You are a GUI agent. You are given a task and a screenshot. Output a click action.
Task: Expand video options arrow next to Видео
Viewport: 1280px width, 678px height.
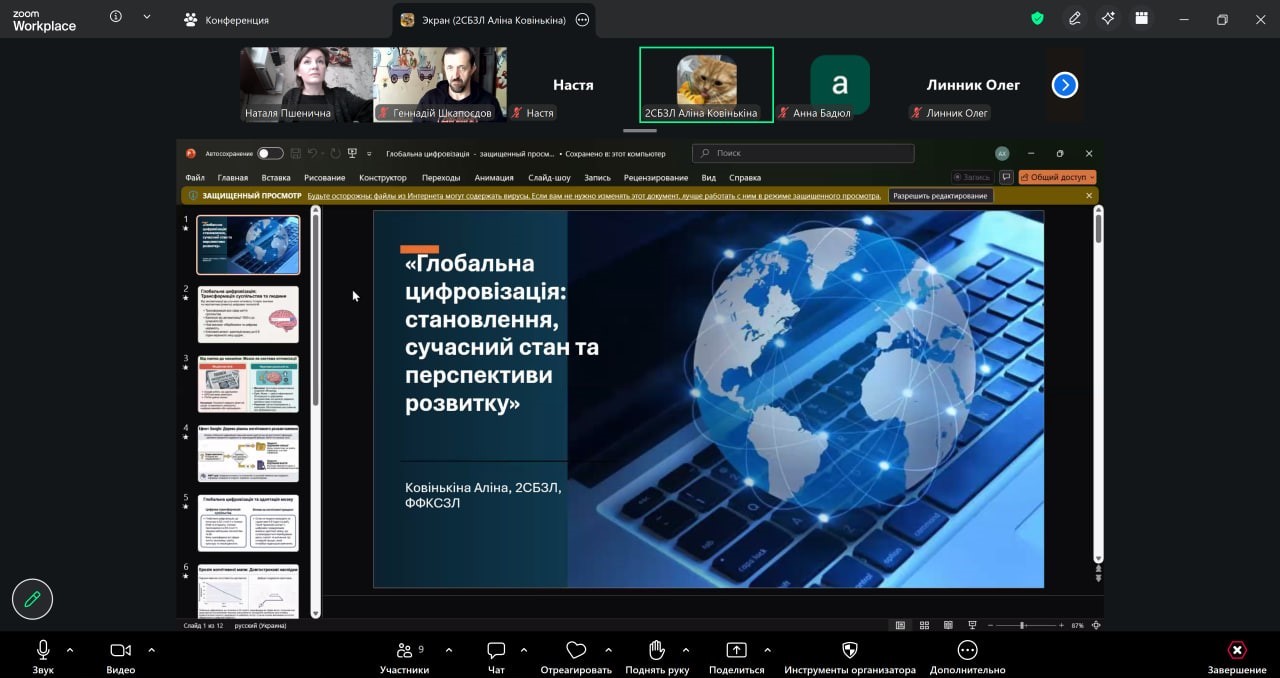pos(151,650)
